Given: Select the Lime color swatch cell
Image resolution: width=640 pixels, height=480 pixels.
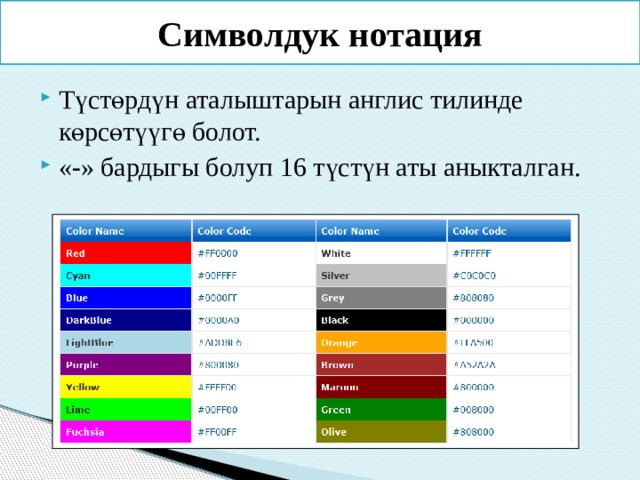Looking at the screenshot, I should tap(126, 409).
